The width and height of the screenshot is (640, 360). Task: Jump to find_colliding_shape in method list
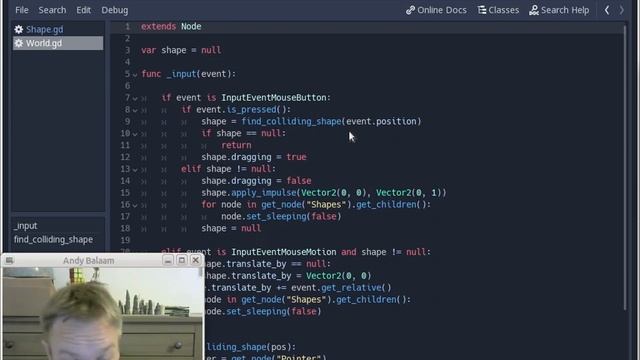(53, 240)
